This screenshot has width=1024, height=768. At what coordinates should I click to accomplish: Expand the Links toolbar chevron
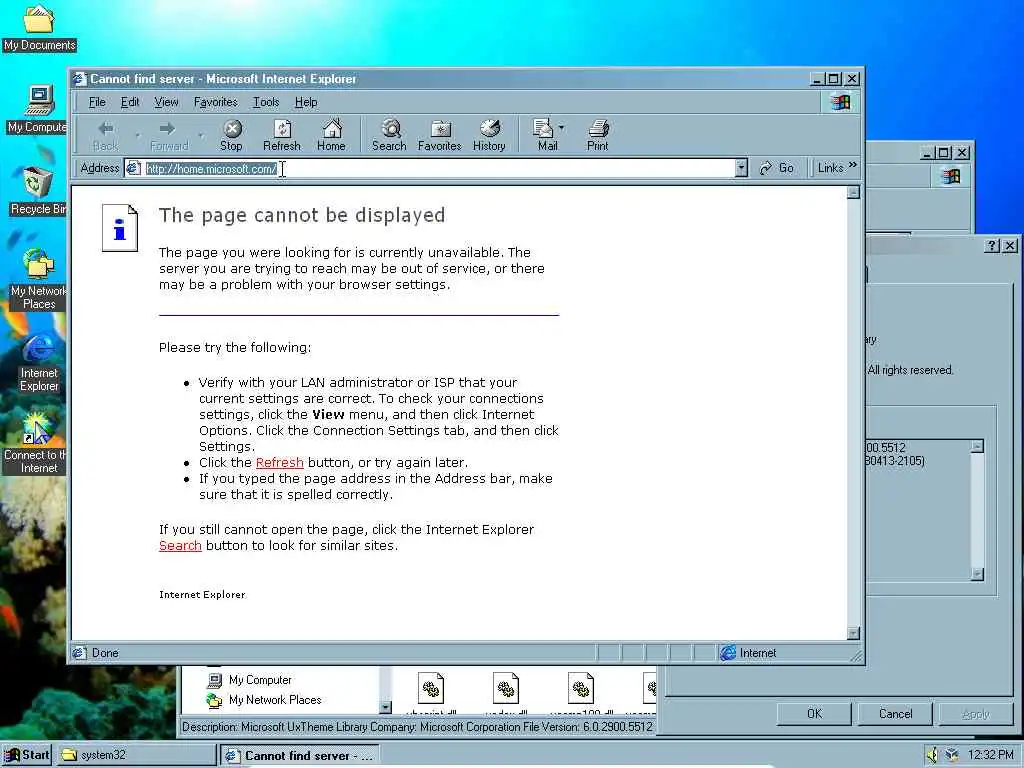(852, 165)
